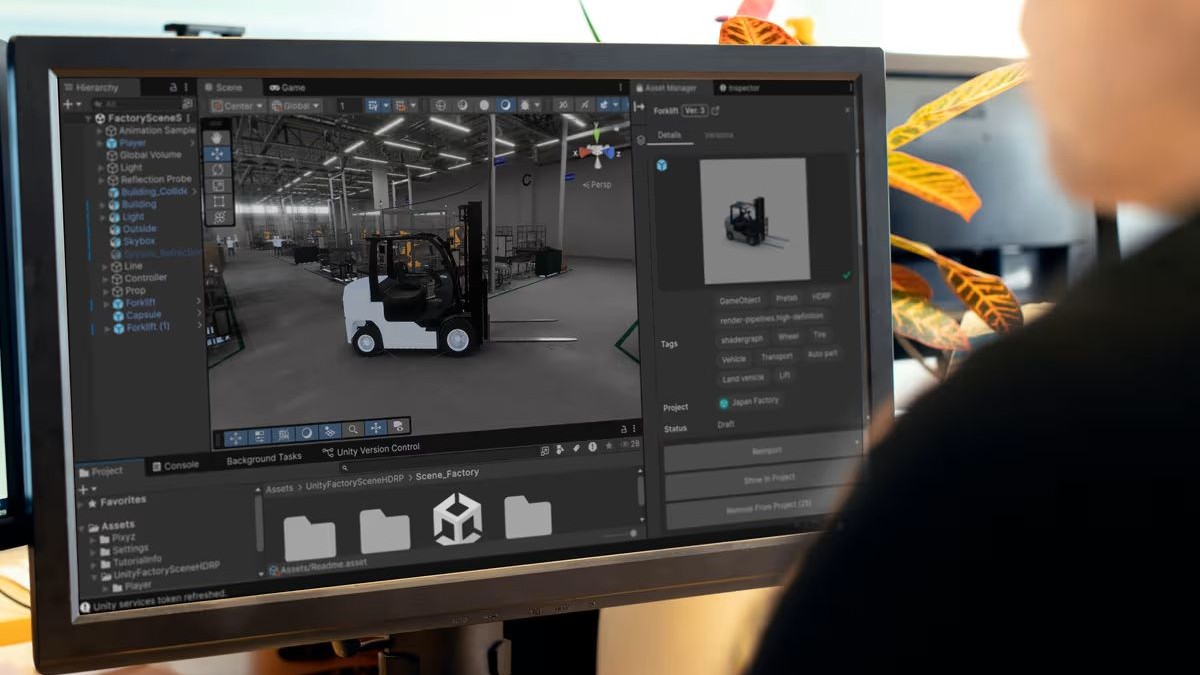The height and width of the screenshot is (675, 1200).
Task: Click the Hierarchy add (+) button
Action: pyautogui.click(x=67, y=103)
